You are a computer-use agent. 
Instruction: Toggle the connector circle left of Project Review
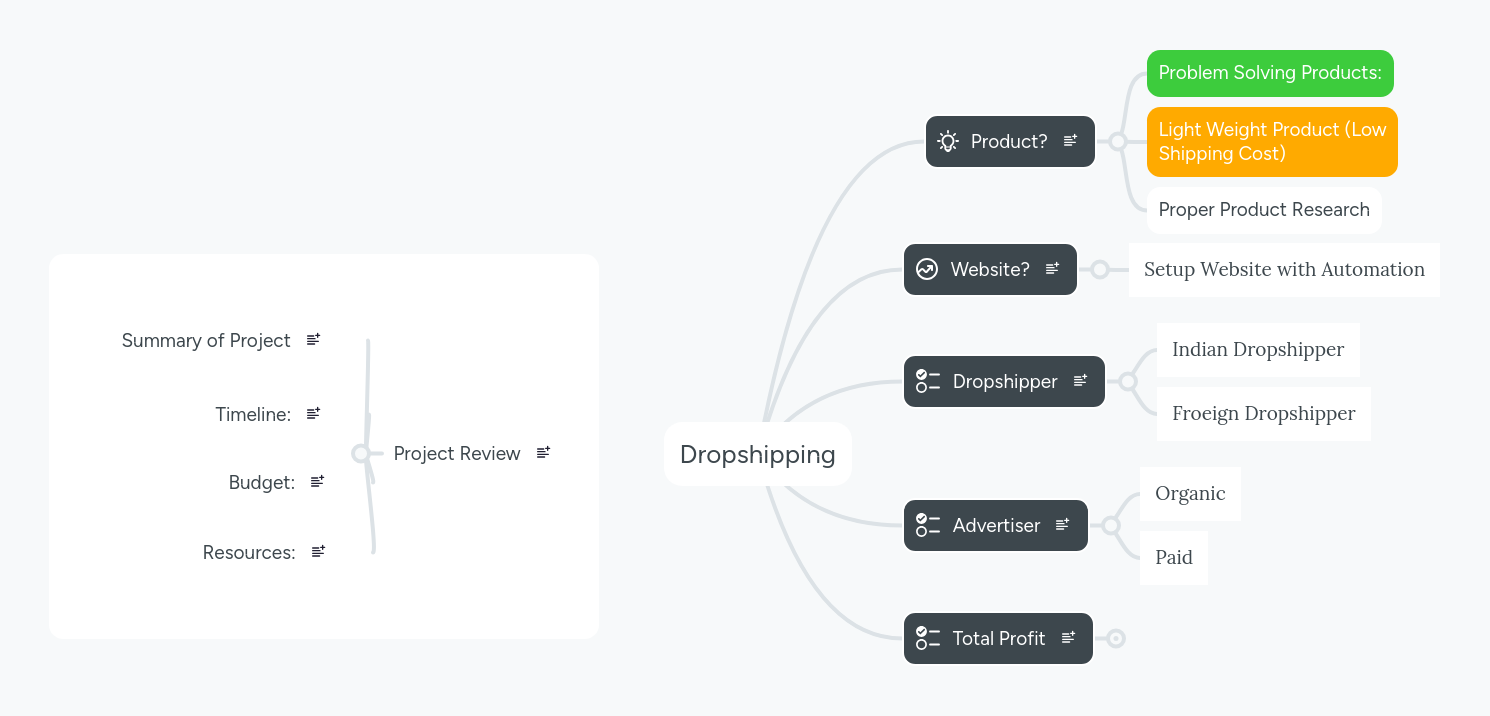[361, 453]
